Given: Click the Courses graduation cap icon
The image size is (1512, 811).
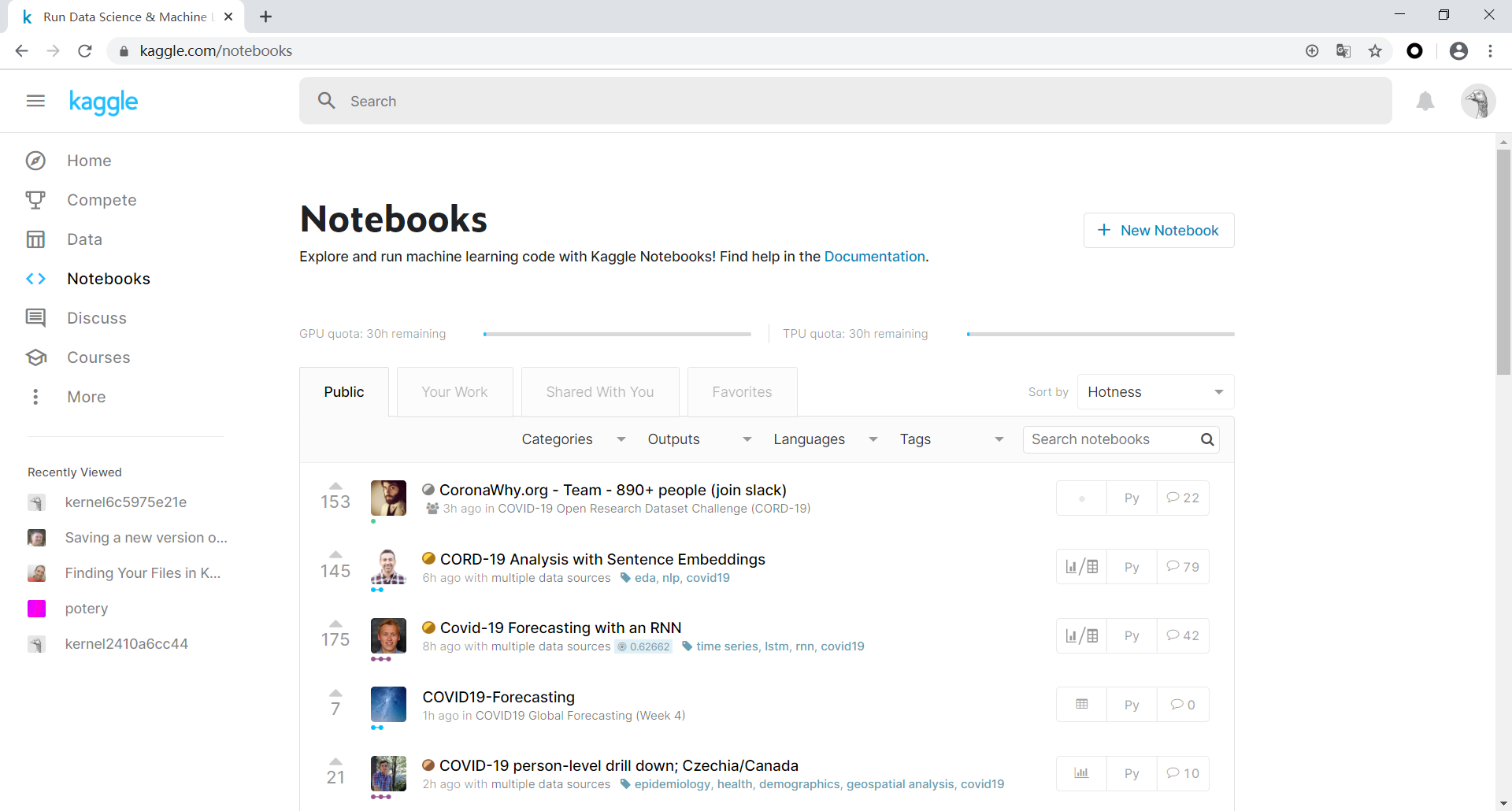Looking at the screenshot, I should (x=35, y=357).
